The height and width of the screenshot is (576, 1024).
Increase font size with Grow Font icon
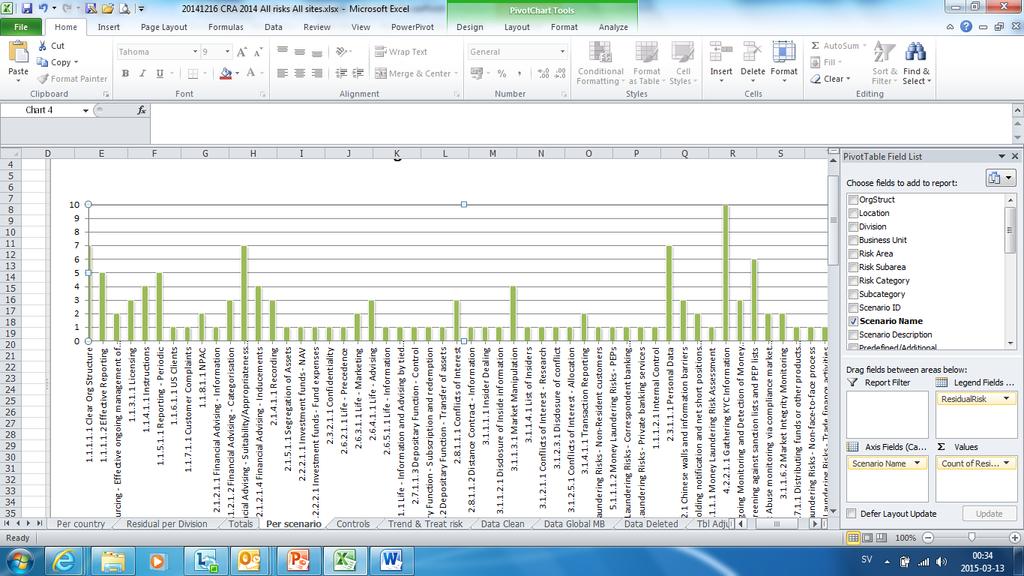coord(242,52)
